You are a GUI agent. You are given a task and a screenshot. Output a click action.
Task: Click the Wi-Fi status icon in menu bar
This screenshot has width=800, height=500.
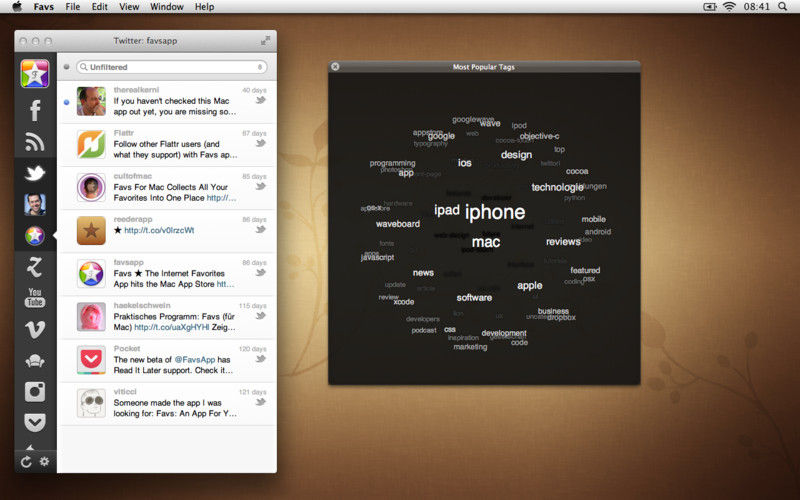click(x=730, y=7)
